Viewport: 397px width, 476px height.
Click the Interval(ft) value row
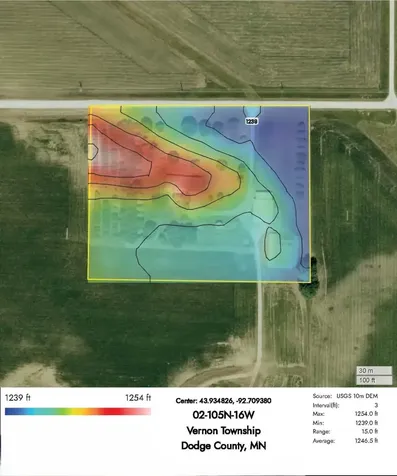[345, 405]
